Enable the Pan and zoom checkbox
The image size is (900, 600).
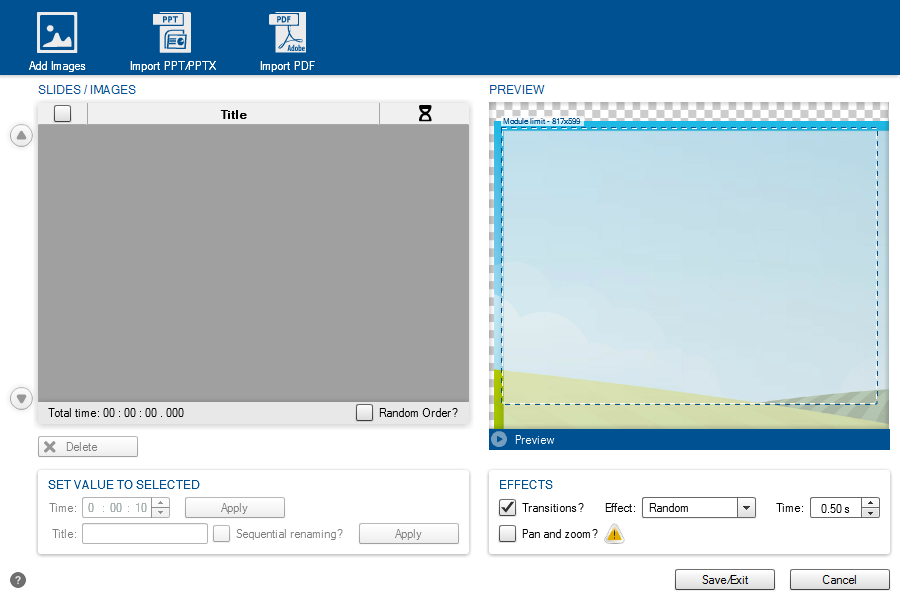(508, 534)
